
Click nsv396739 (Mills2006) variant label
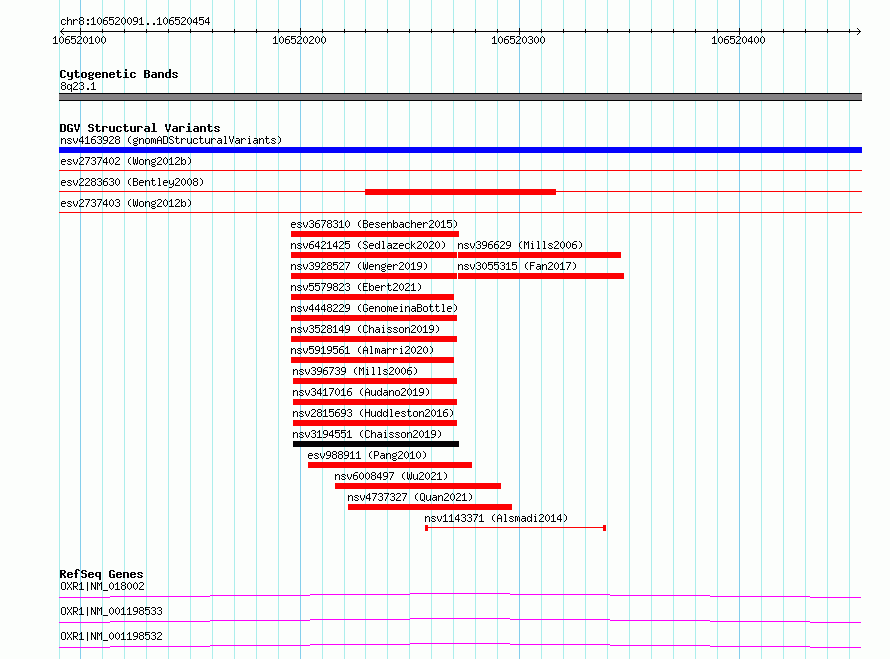(355, 371)
